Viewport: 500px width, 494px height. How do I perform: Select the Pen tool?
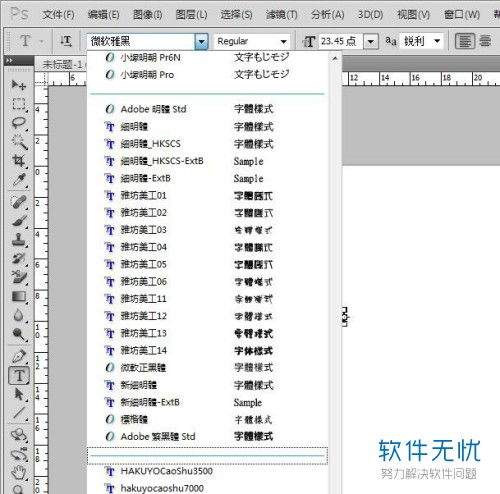[x=19, y=356]
